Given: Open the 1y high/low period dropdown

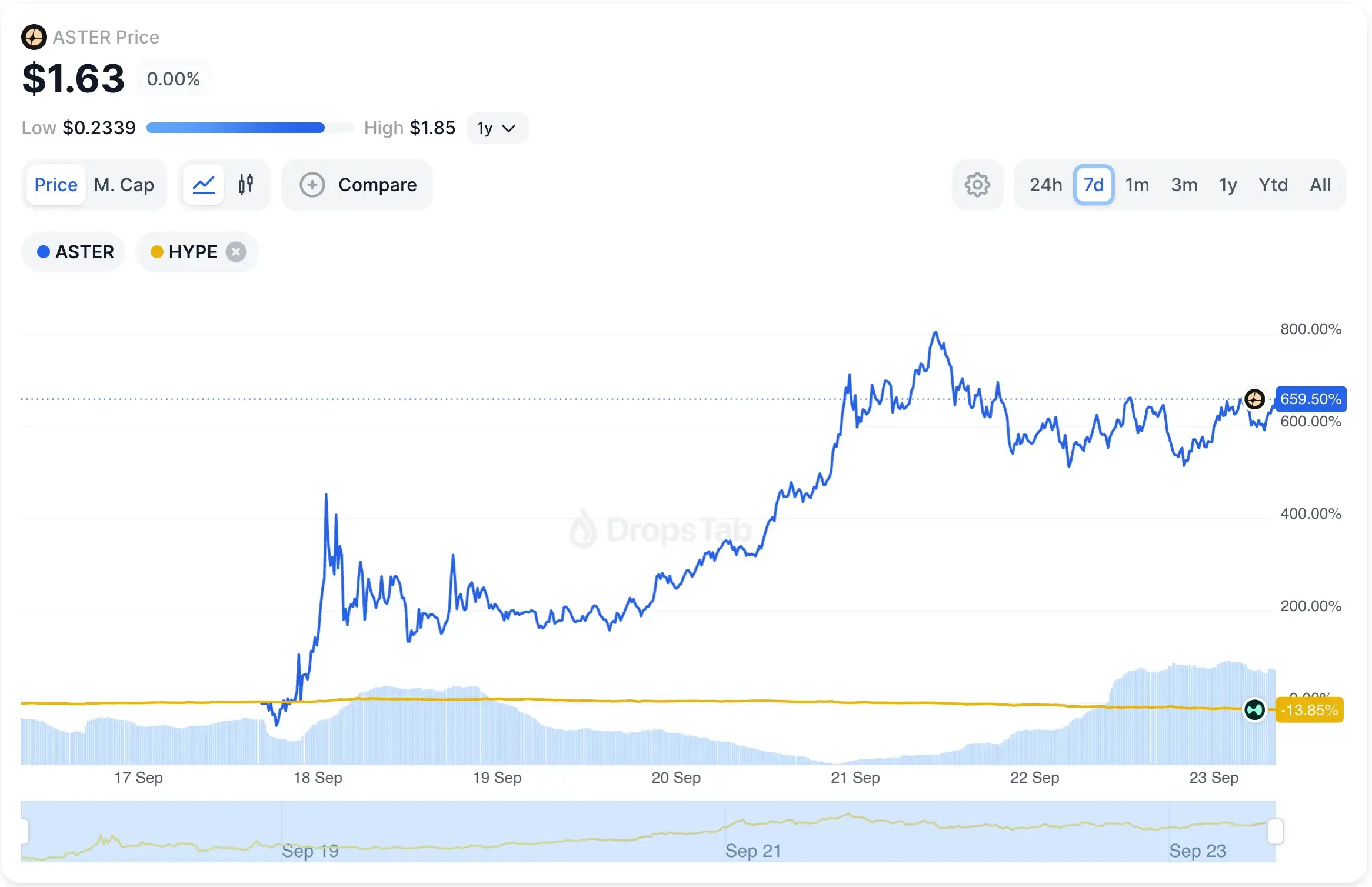Looking at the screenshot, I should point(497,128).
